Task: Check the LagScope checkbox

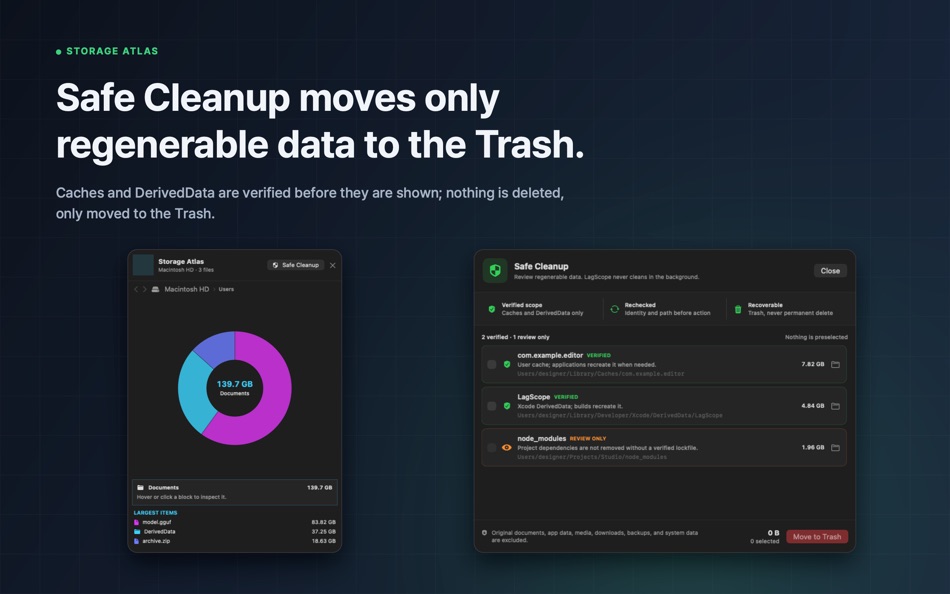Action: coord(491,406)
